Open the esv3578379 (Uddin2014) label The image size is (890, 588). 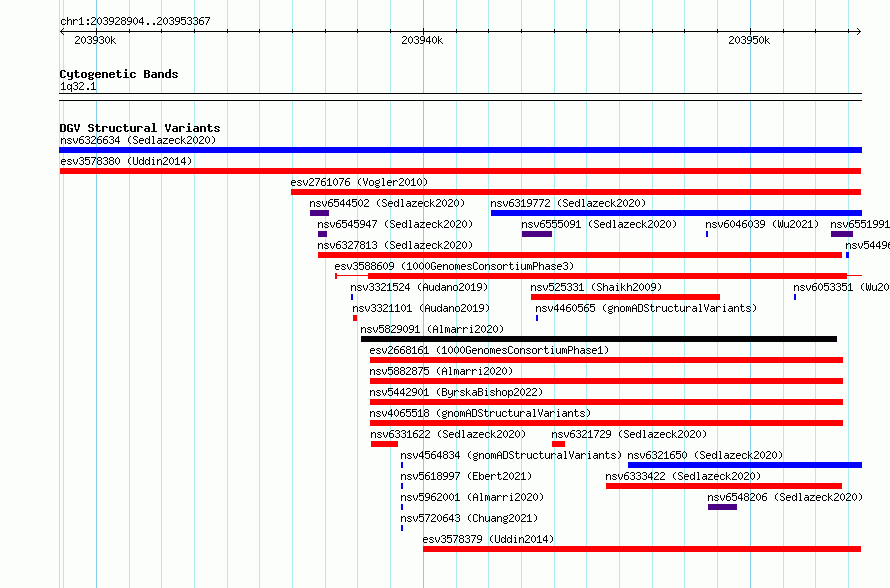tap(488, 539)
